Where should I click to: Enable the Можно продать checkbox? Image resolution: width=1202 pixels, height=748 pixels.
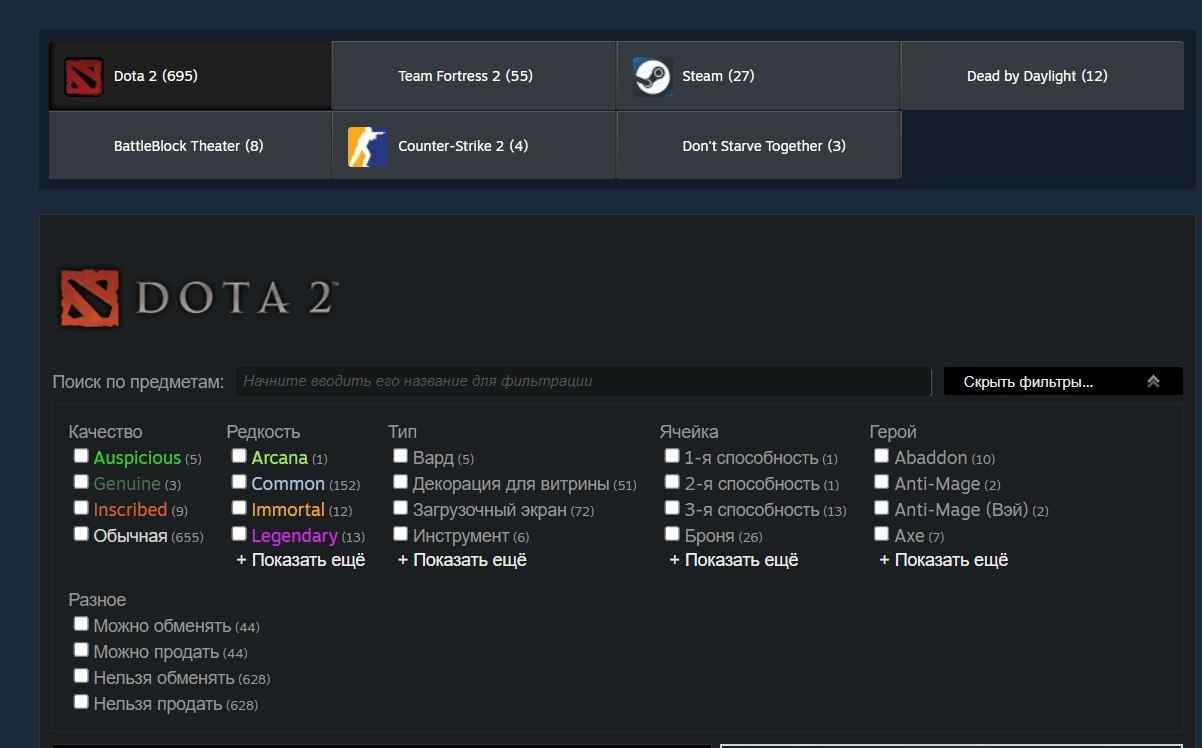(x=81, y=650)
